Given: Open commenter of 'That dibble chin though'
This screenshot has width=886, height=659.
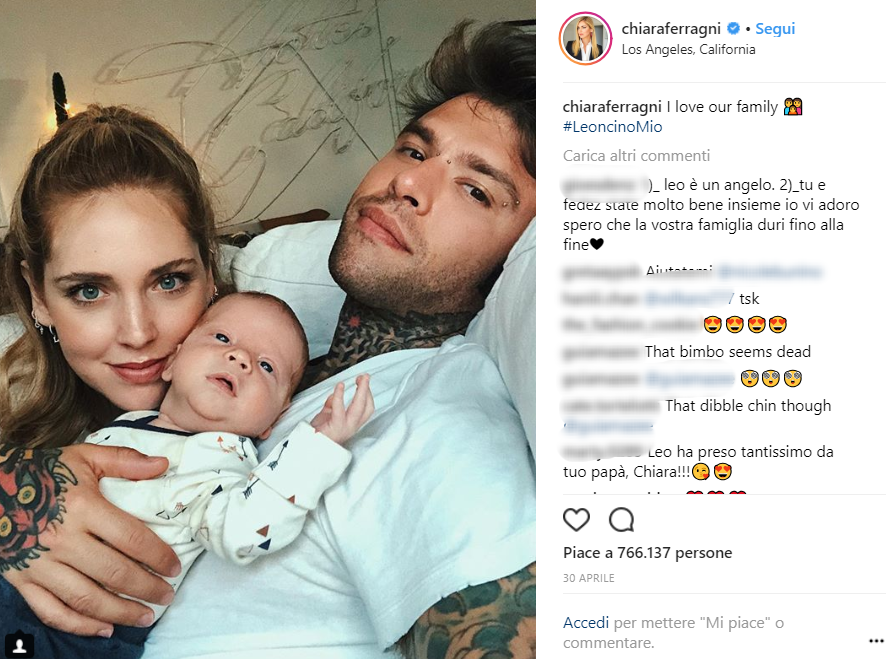Looking at the screenshot, I should pos(611,406).
